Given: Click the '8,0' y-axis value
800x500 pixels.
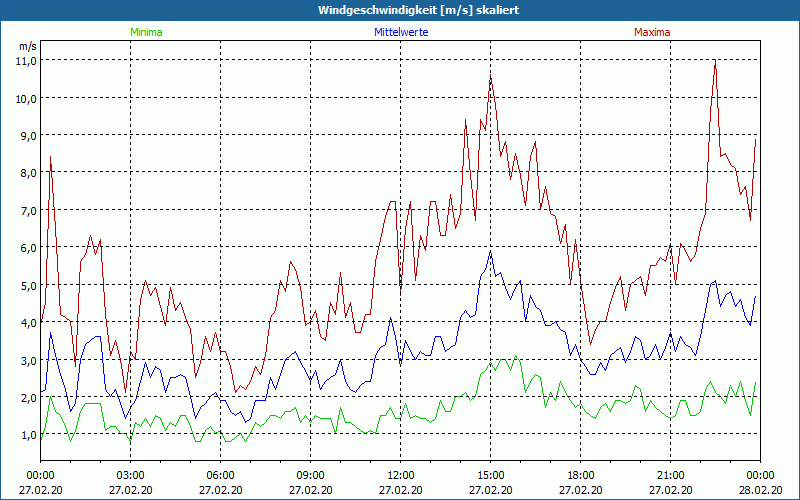Looking at the screenshot, I should [29, 173].
